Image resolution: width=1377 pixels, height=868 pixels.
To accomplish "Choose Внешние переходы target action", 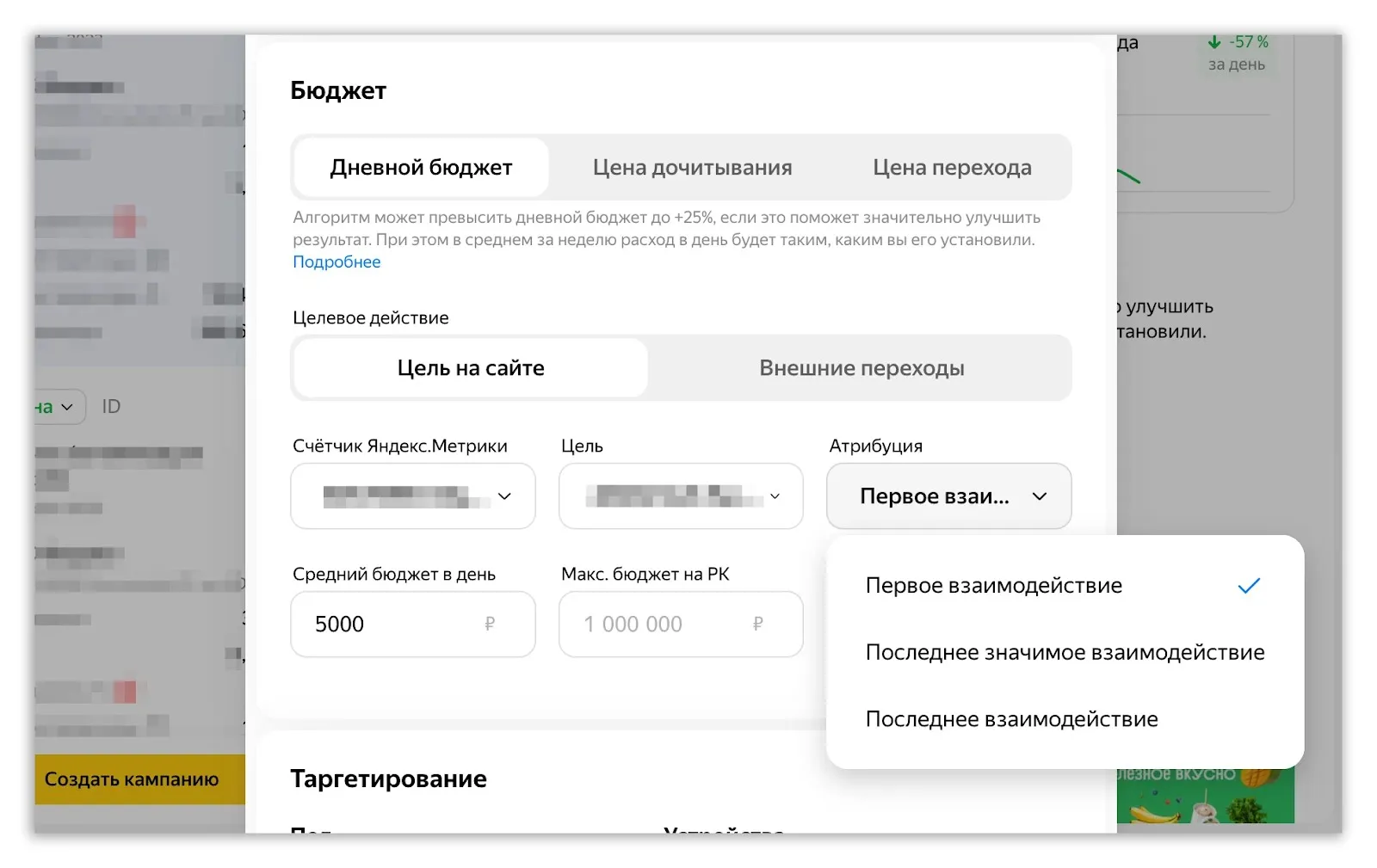I will tap(861, 368).
